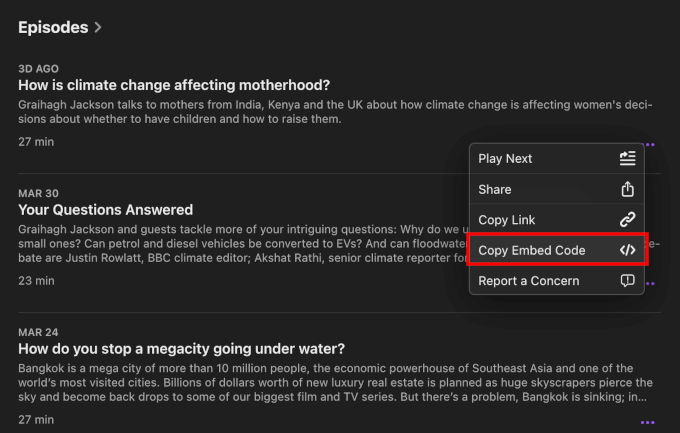Click the Report a Concern speech-bubble icon

(627, 281)
